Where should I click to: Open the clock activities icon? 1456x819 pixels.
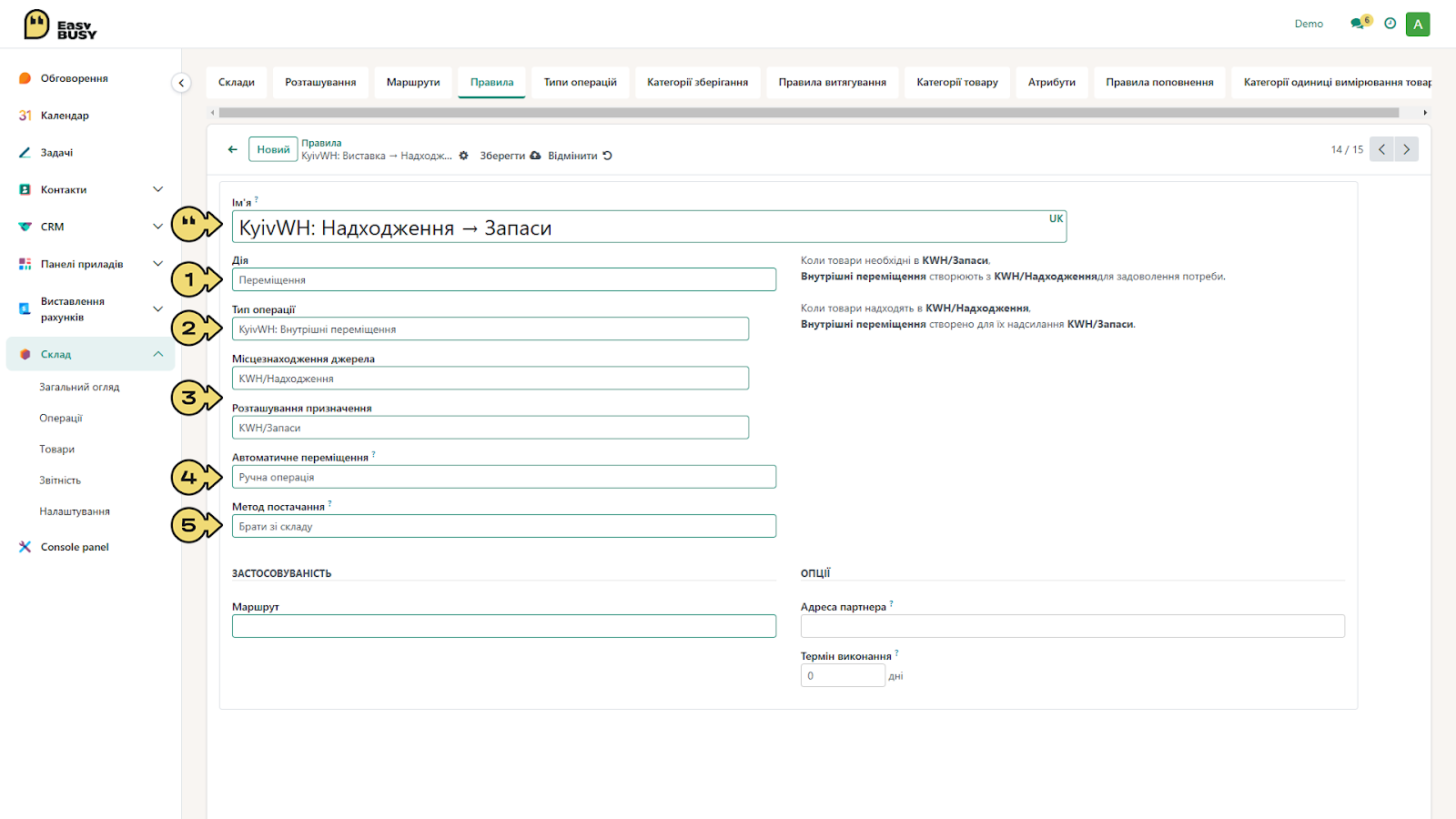pyautogui.click(x=1390, y=24)
